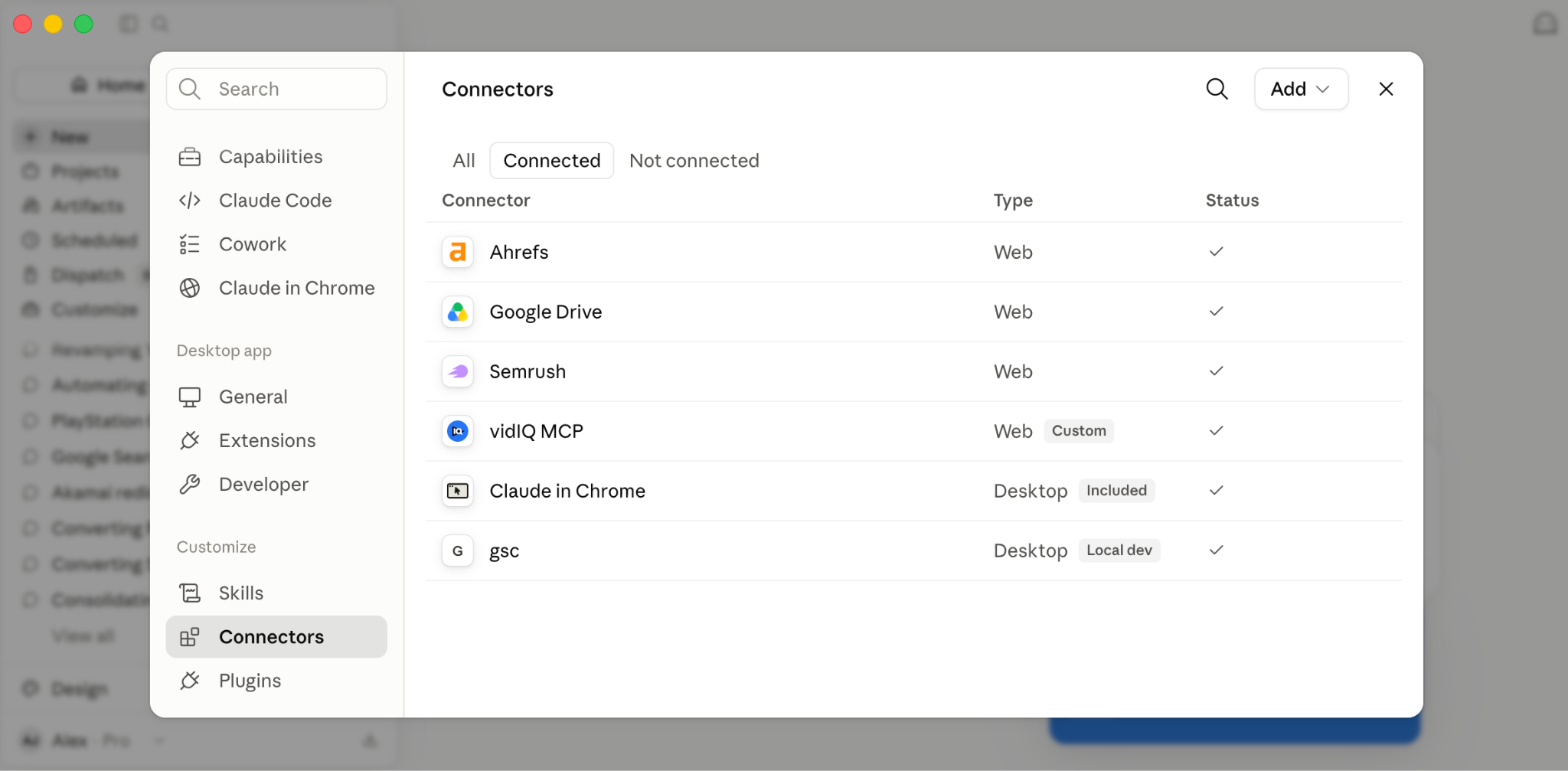Viewport: 1568px width, 771px height.
Task: Switch to the Not connected tab
Action: (694, 160)
